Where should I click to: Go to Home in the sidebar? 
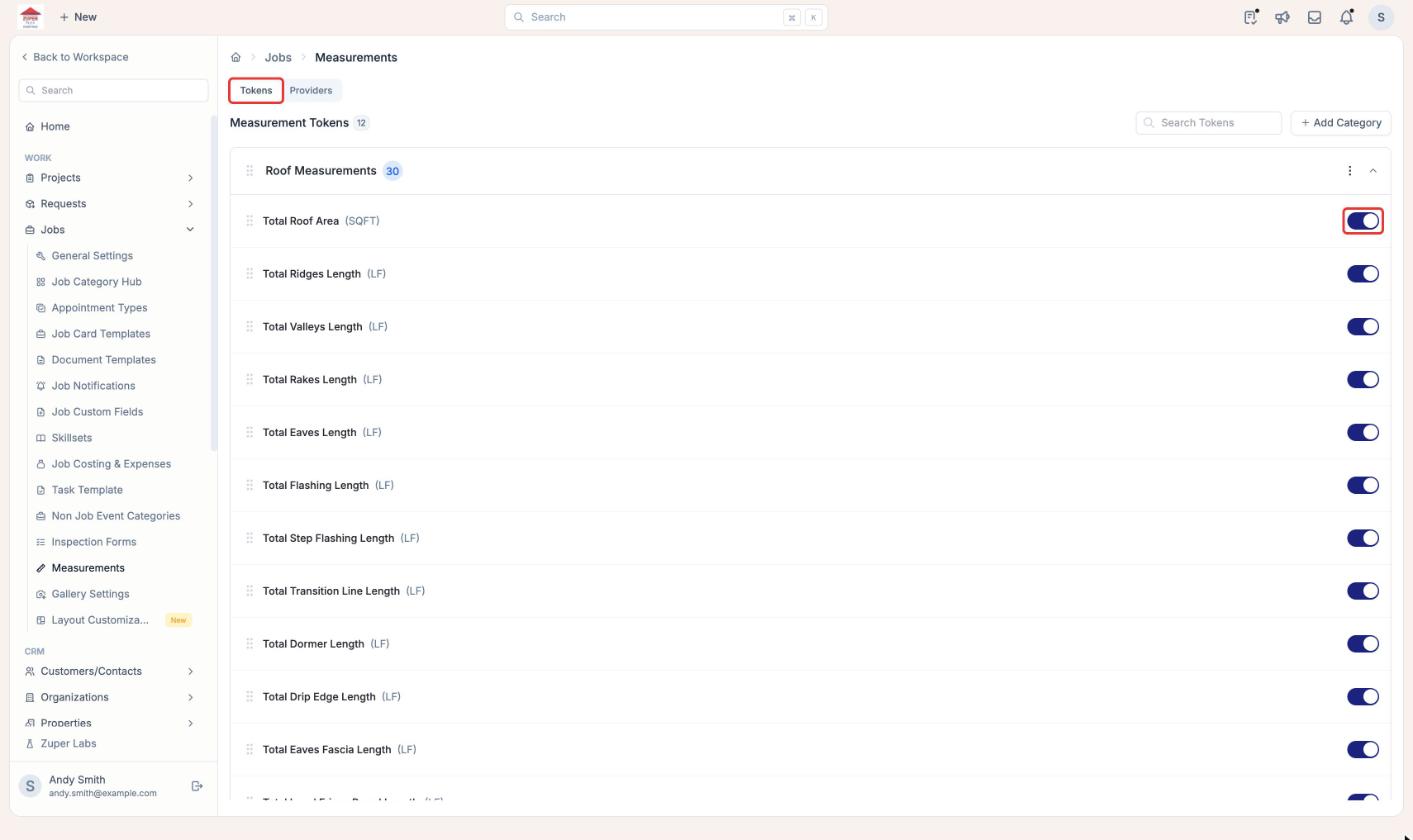pos(55,127)
